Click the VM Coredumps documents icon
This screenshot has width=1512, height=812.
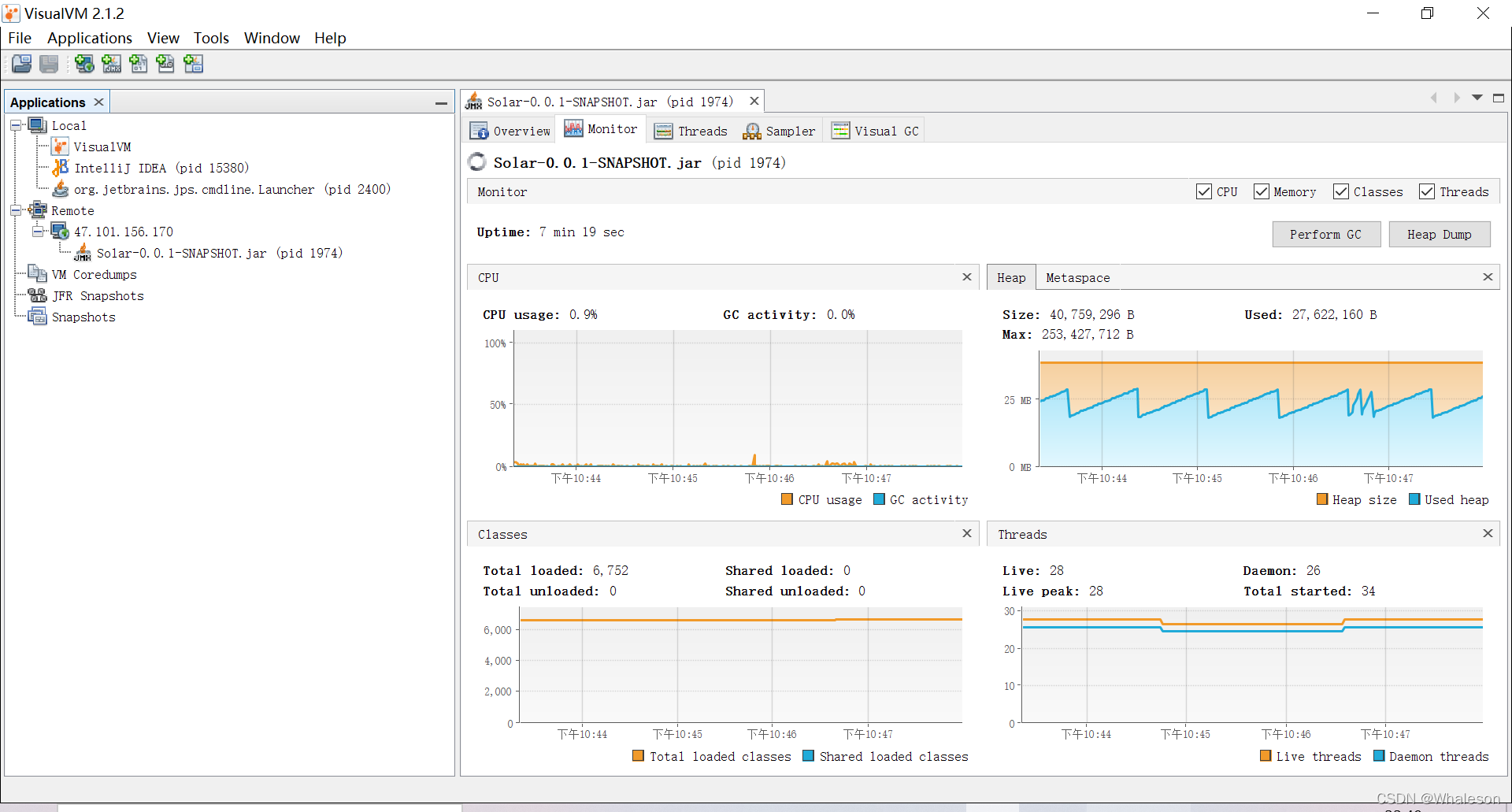(x=38, y=274)
